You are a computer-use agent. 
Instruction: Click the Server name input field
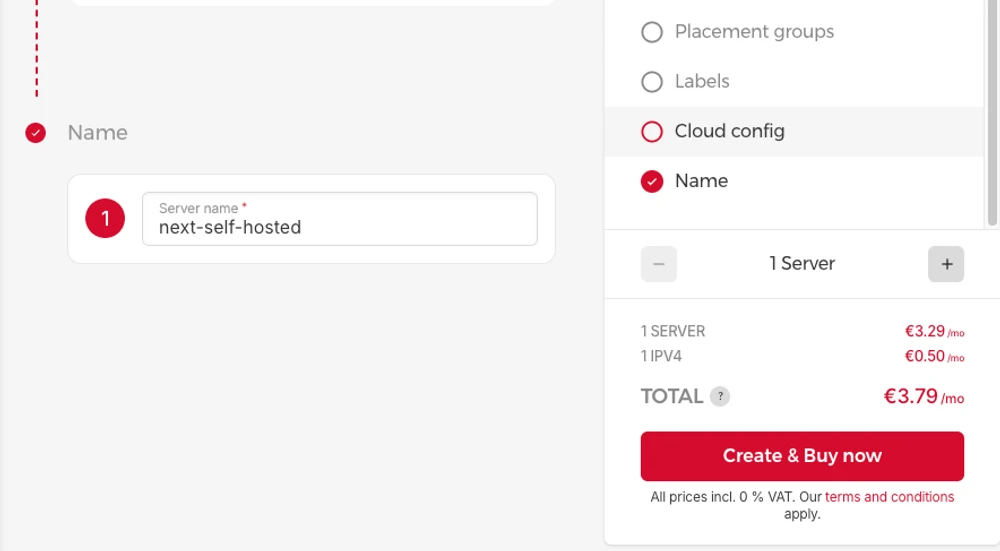click(x=340, y=227)
